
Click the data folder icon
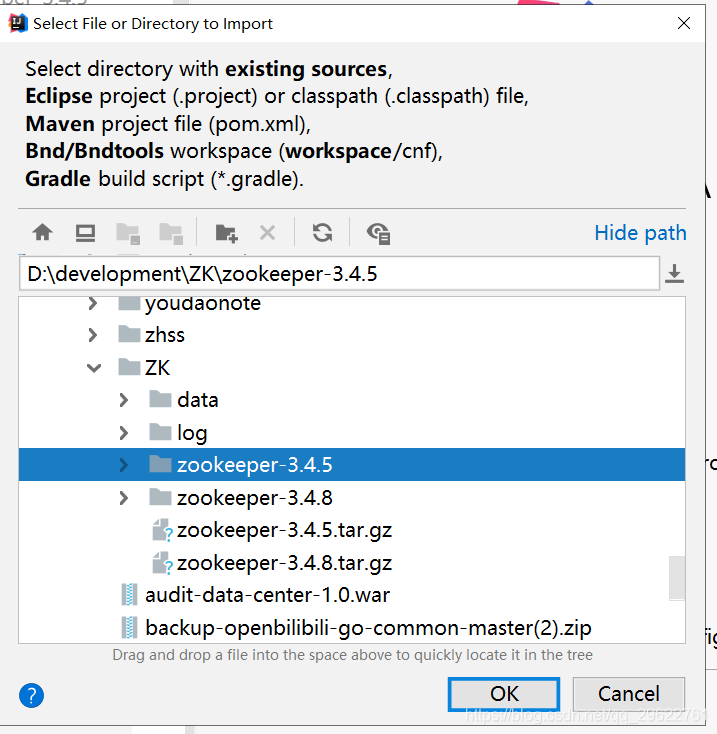click(x=160, y=399)
